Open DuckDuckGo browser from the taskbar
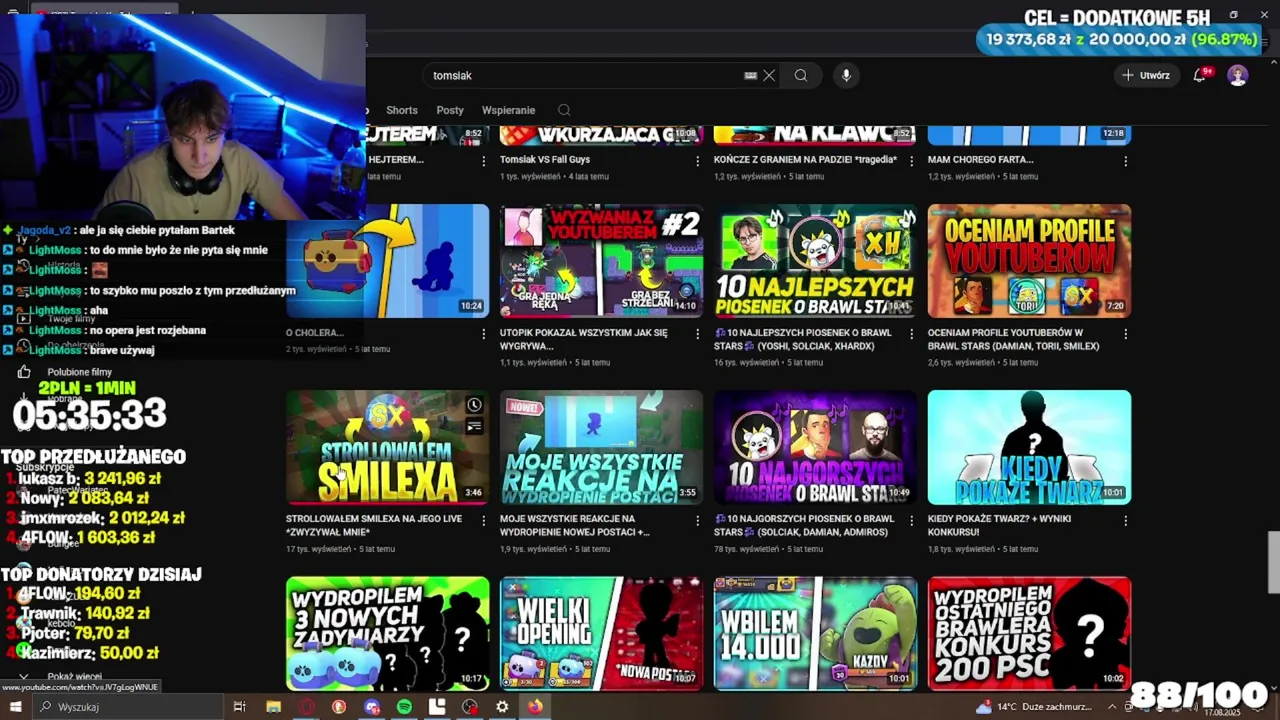Screen dimensions: 1280x720 pyautogui.click(x=339, y=707)
